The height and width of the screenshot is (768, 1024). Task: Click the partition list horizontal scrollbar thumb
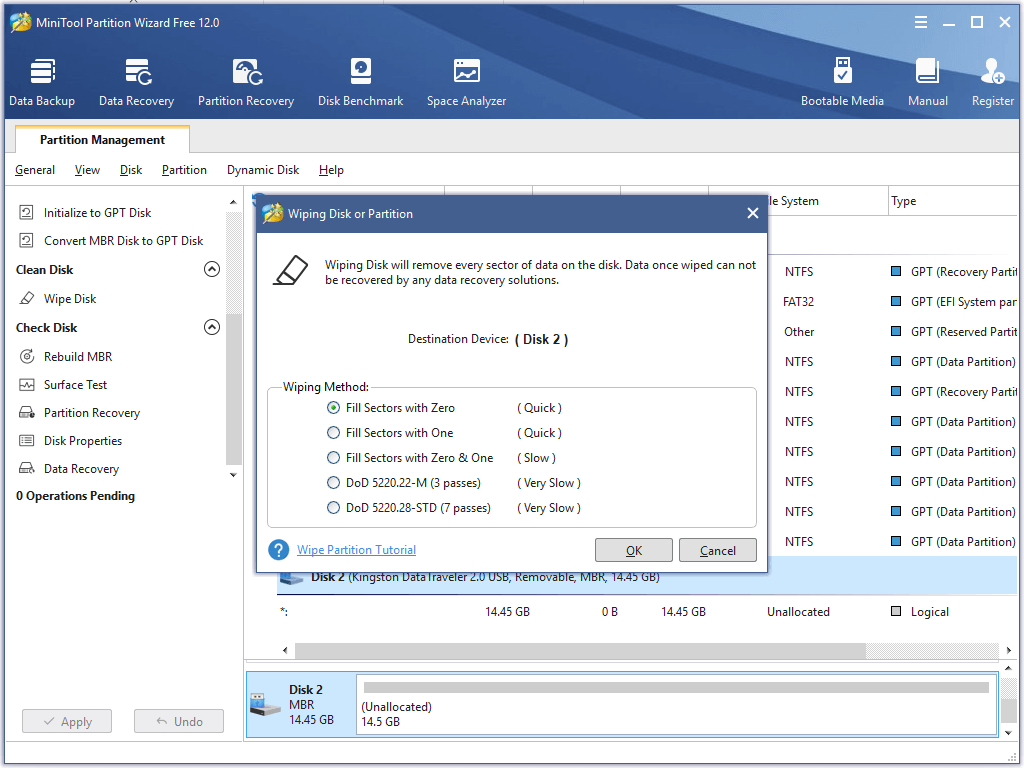point(580,650)
